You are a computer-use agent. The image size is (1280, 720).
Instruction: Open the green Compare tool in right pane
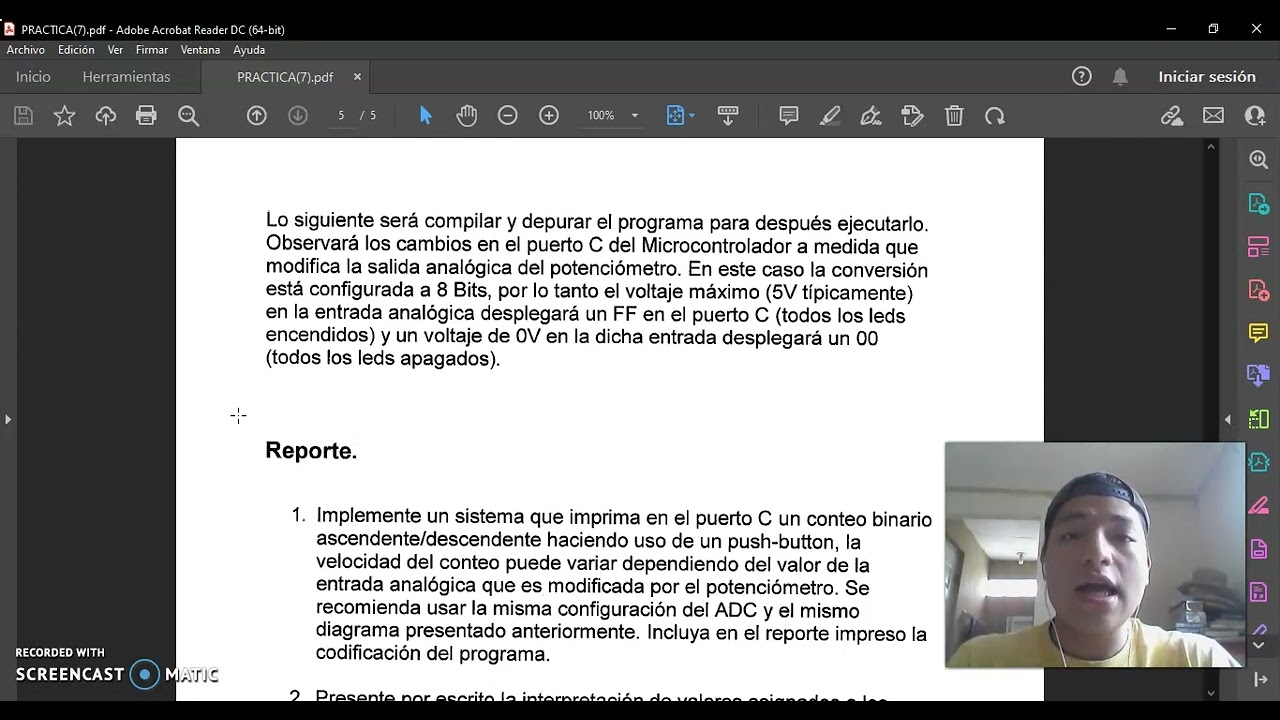1259,419
